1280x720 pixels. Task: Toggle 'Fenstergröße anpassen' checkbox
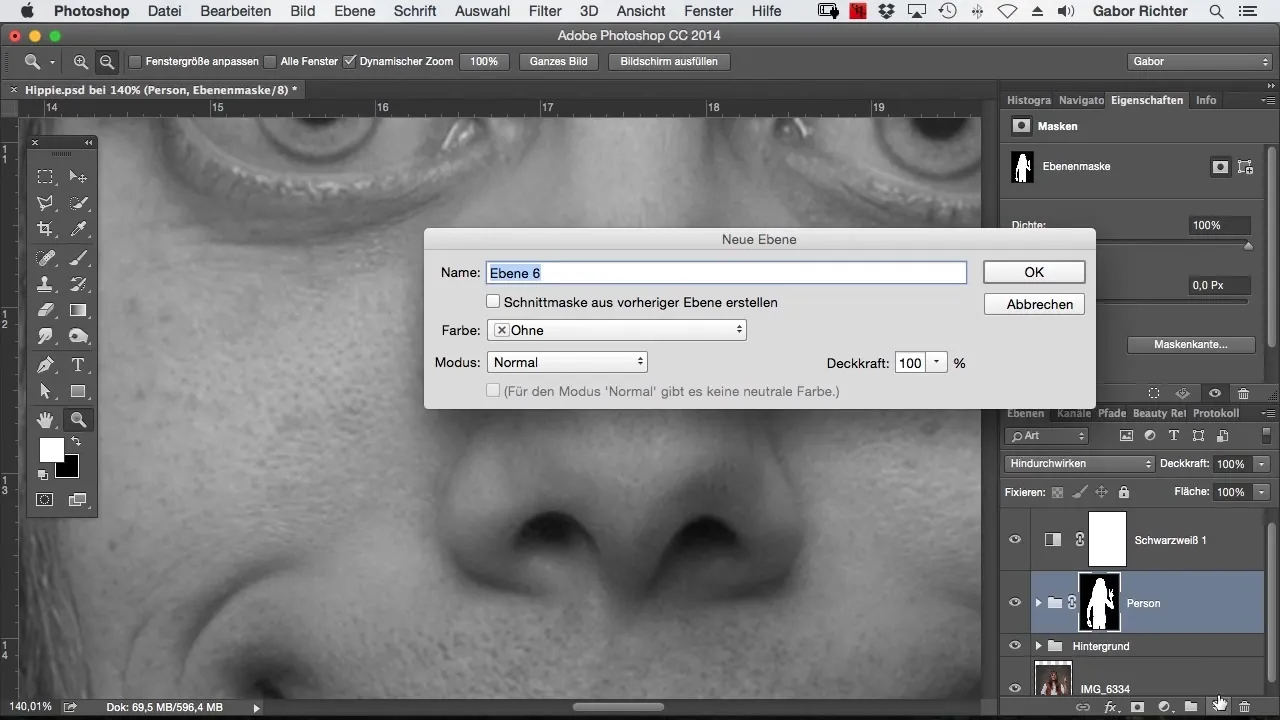(x=135, y=62)
